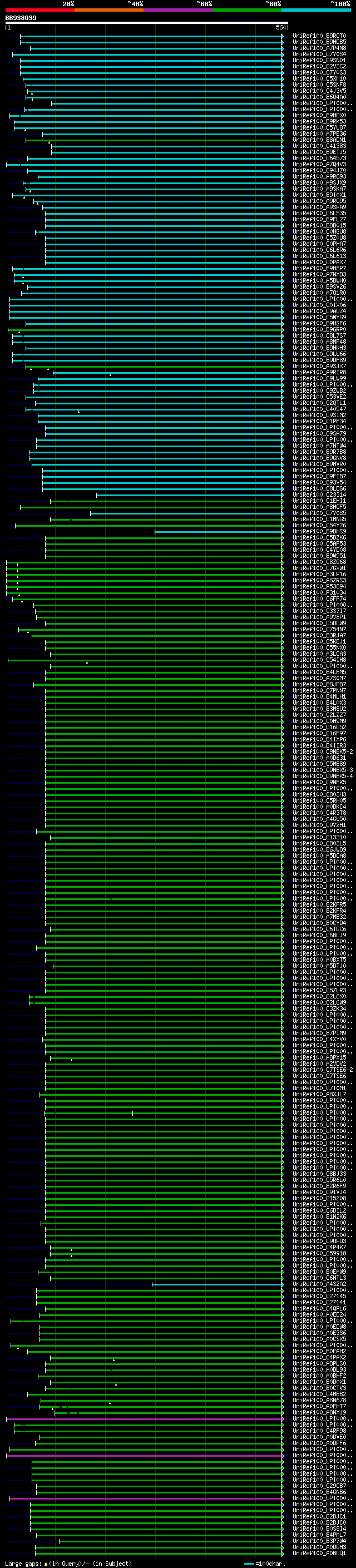Click the orange ~40% identity legend segment
This screenshot has width=356, height=1568.
click(109, 10)
